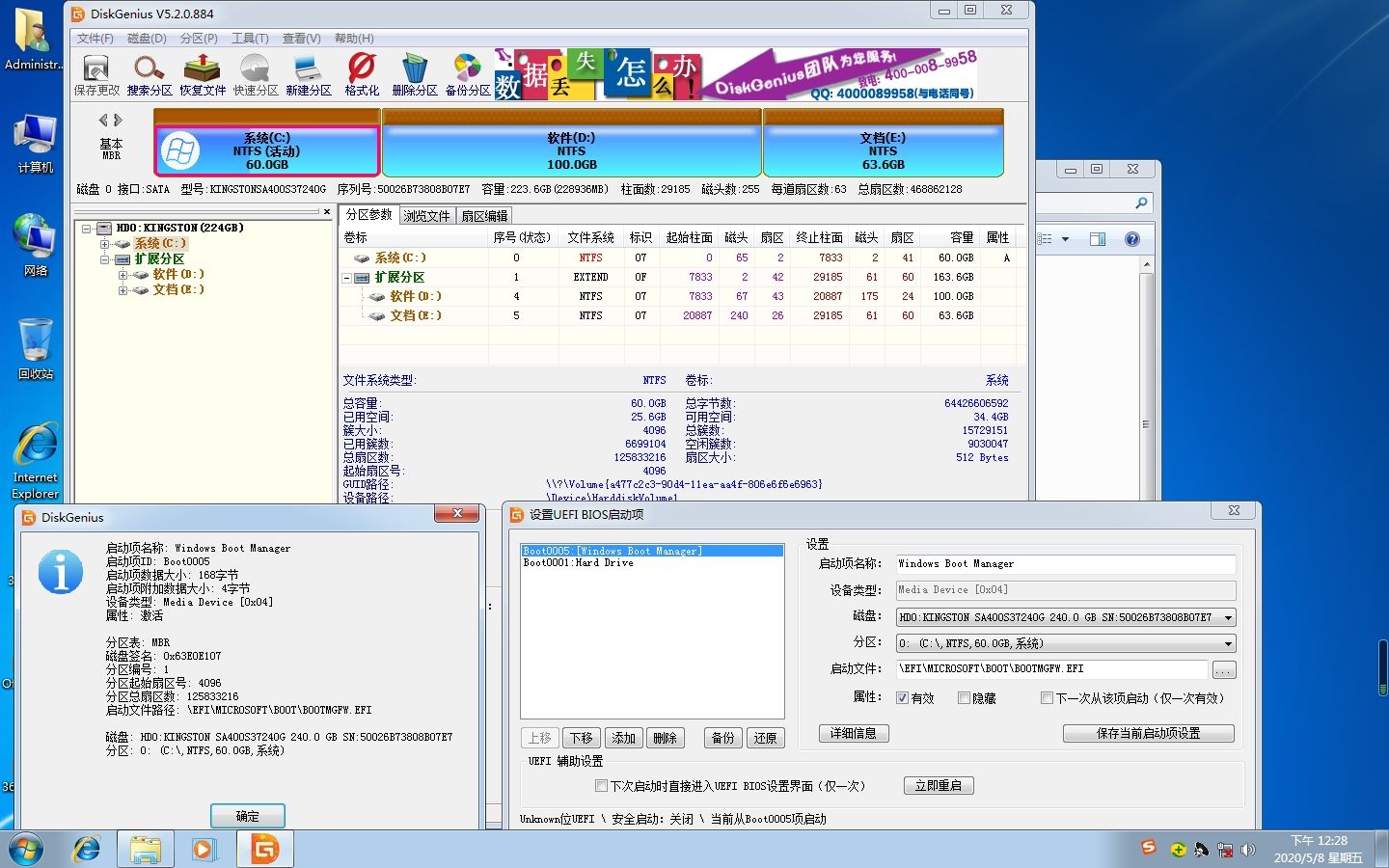
Task: Click the 新建分区 toolbar icon
Action: (x=309, y=75)
